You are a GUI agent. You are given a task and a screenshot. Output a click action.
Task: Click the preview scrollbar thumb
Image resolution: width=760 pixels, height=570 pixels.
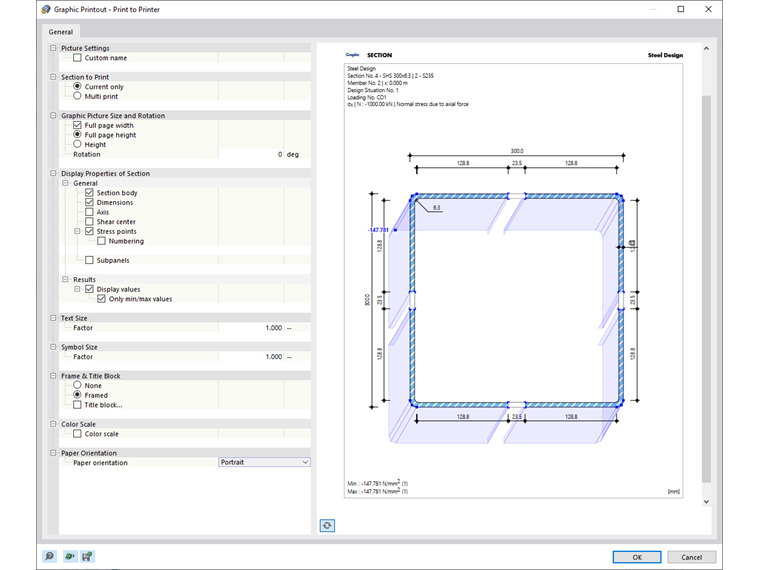coord(706,288)
